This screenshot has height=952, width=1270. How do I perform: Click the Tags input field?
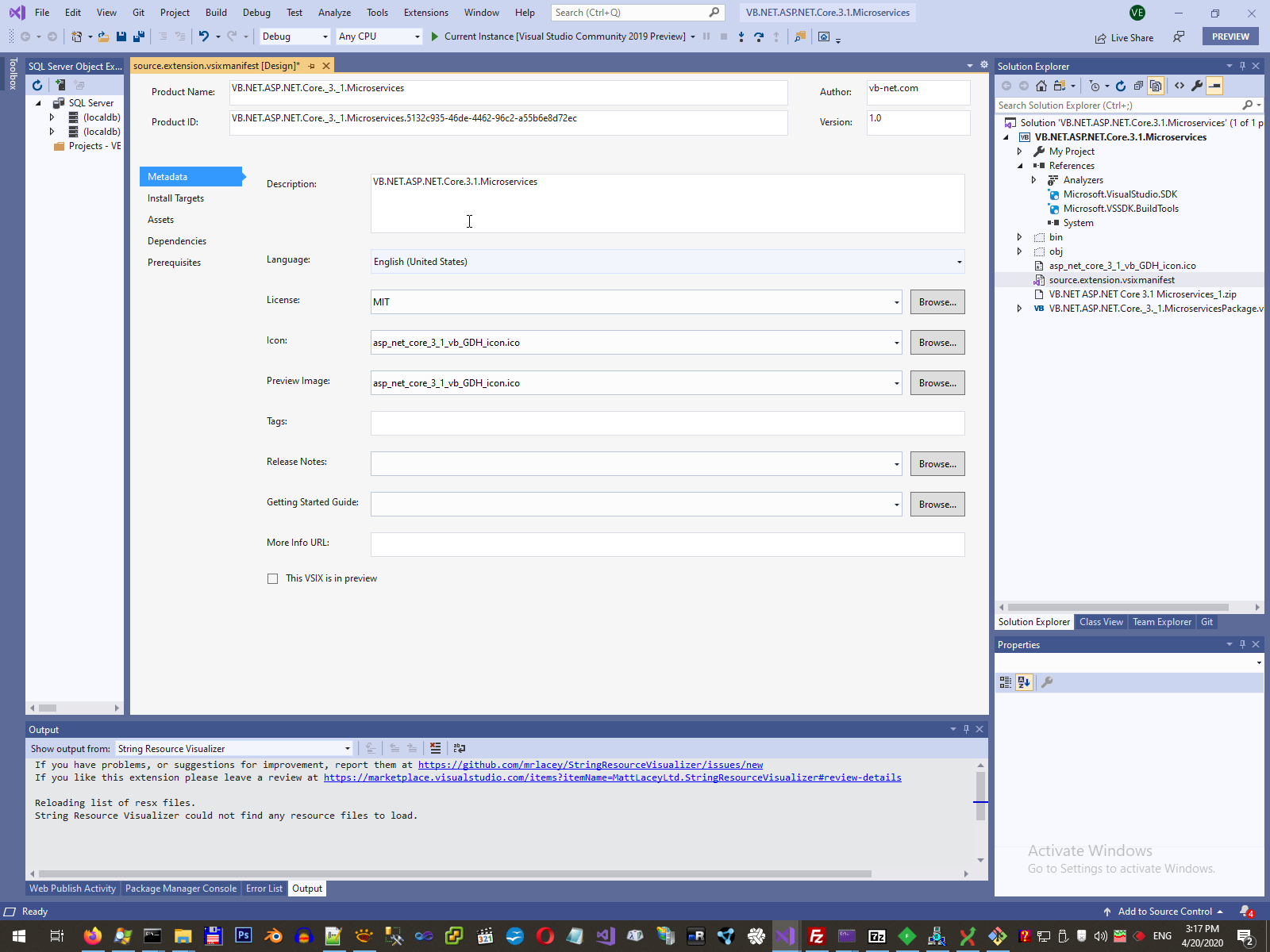click(668, 423)
